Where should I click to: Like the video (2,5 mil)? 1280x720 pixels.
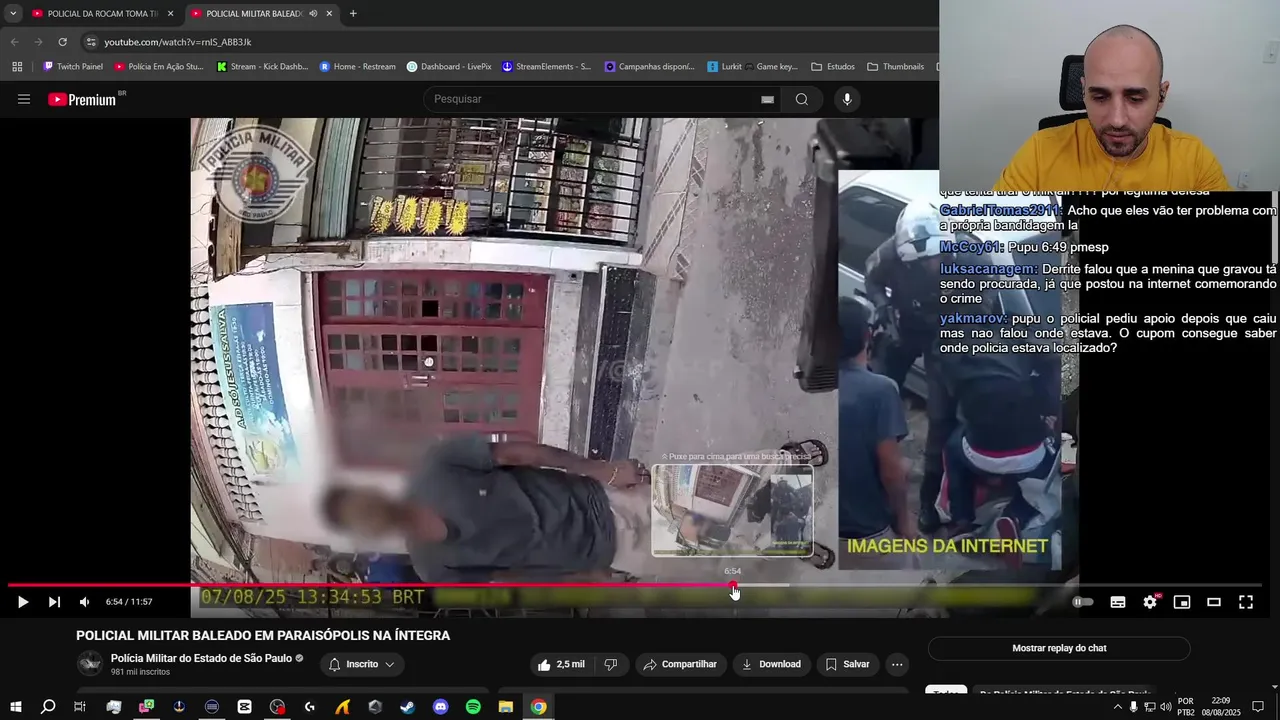[560, 664]
